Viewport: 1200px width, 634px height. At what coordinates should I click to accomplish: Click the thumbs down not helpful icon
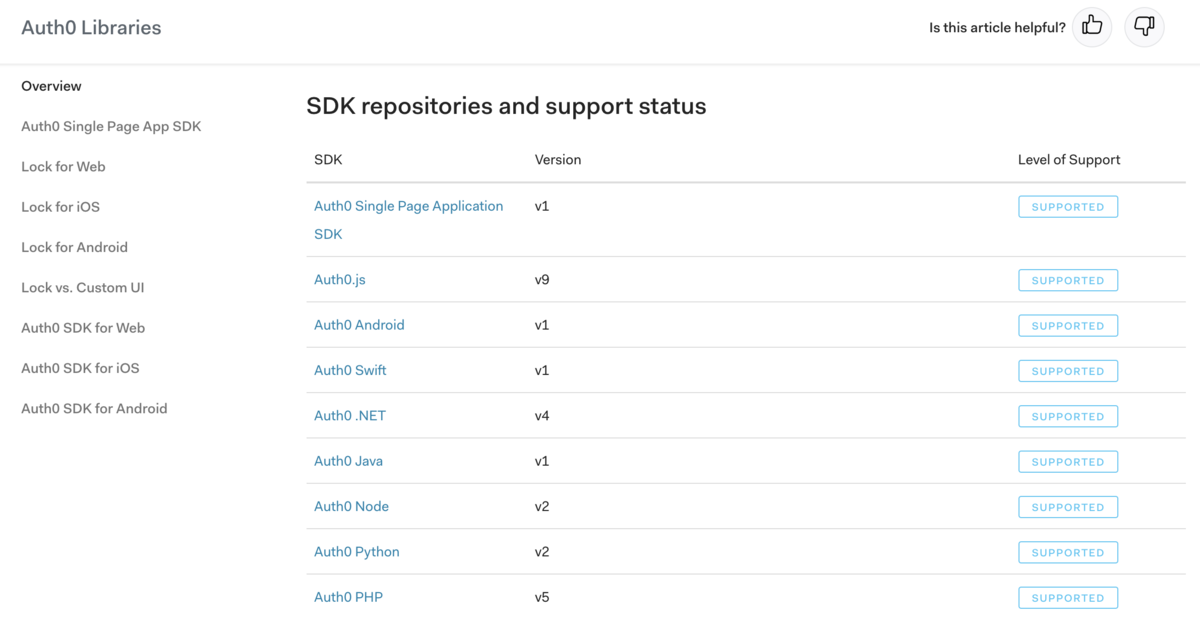point(1144,27)
